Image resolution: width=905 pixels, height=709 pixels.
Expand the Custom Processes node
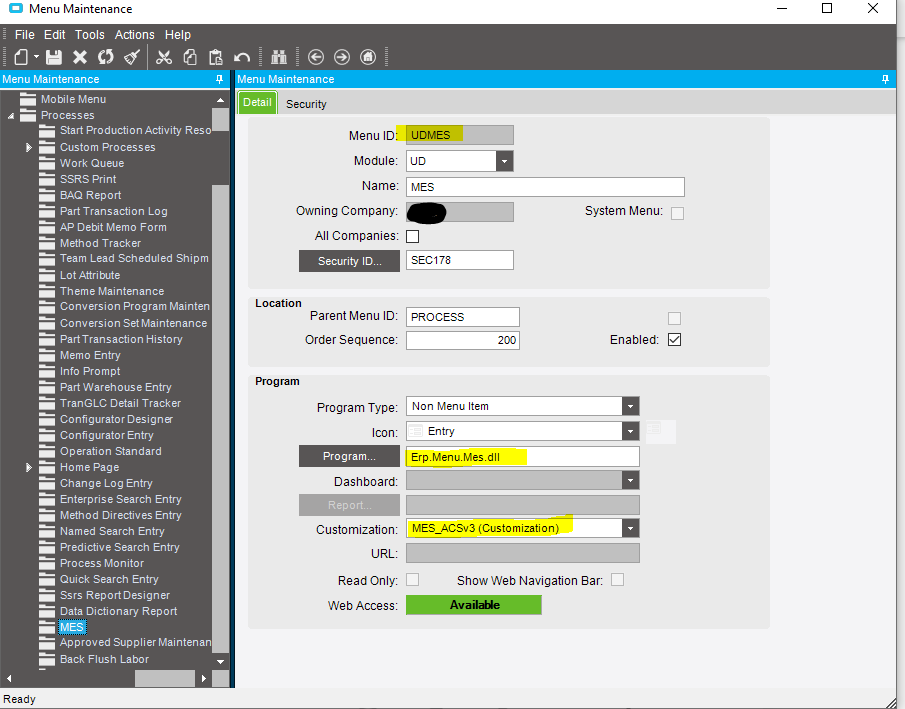click(29, 147)
